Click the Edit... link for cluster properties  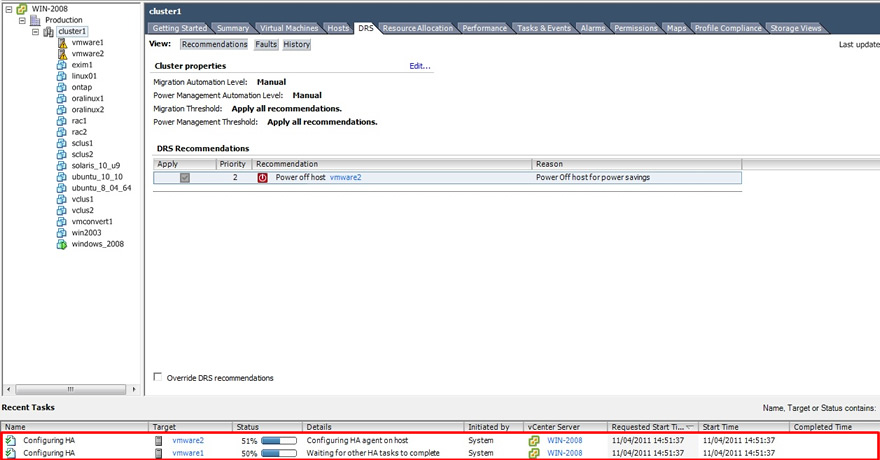[420, 66]
